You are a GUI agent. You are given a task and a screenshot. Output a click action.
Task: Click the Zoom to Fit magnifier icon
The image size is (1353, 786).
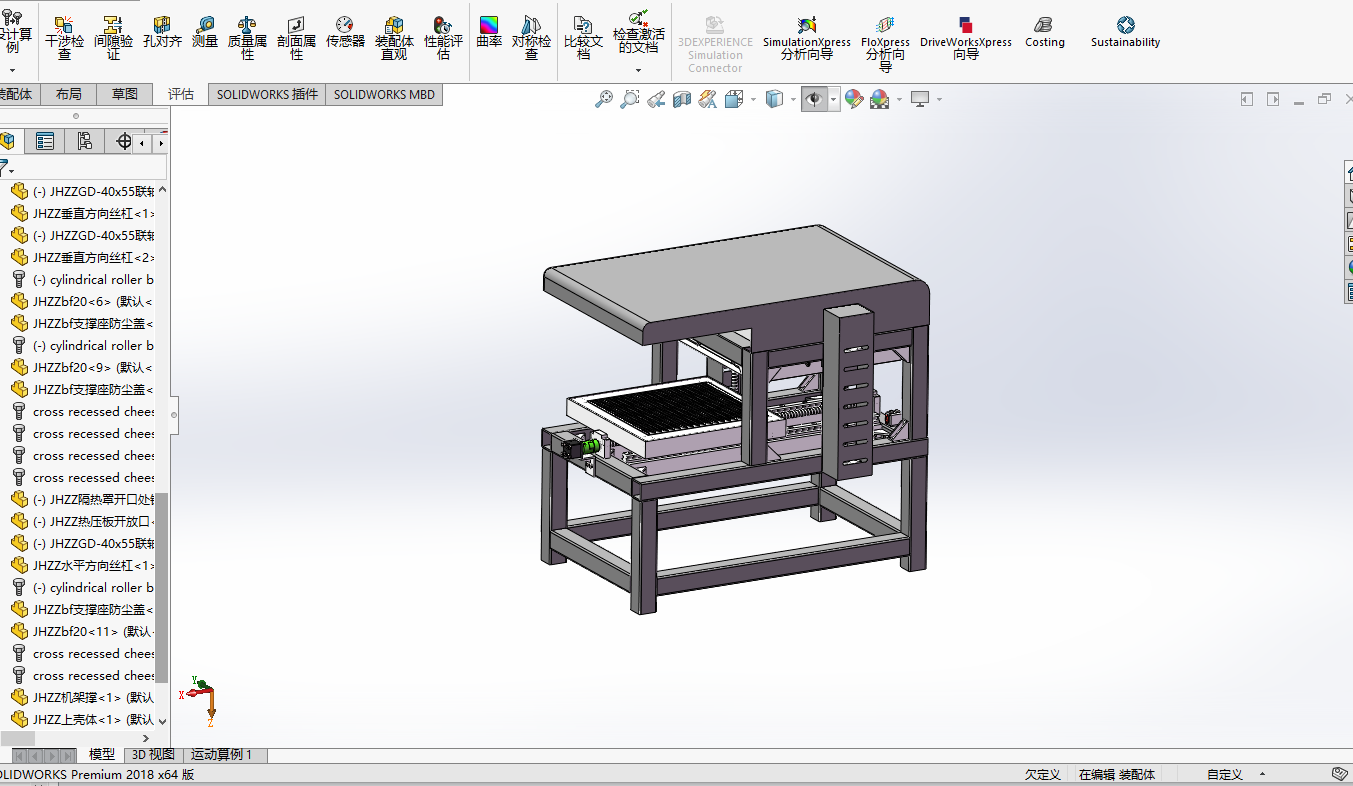[x=603, y=99]
